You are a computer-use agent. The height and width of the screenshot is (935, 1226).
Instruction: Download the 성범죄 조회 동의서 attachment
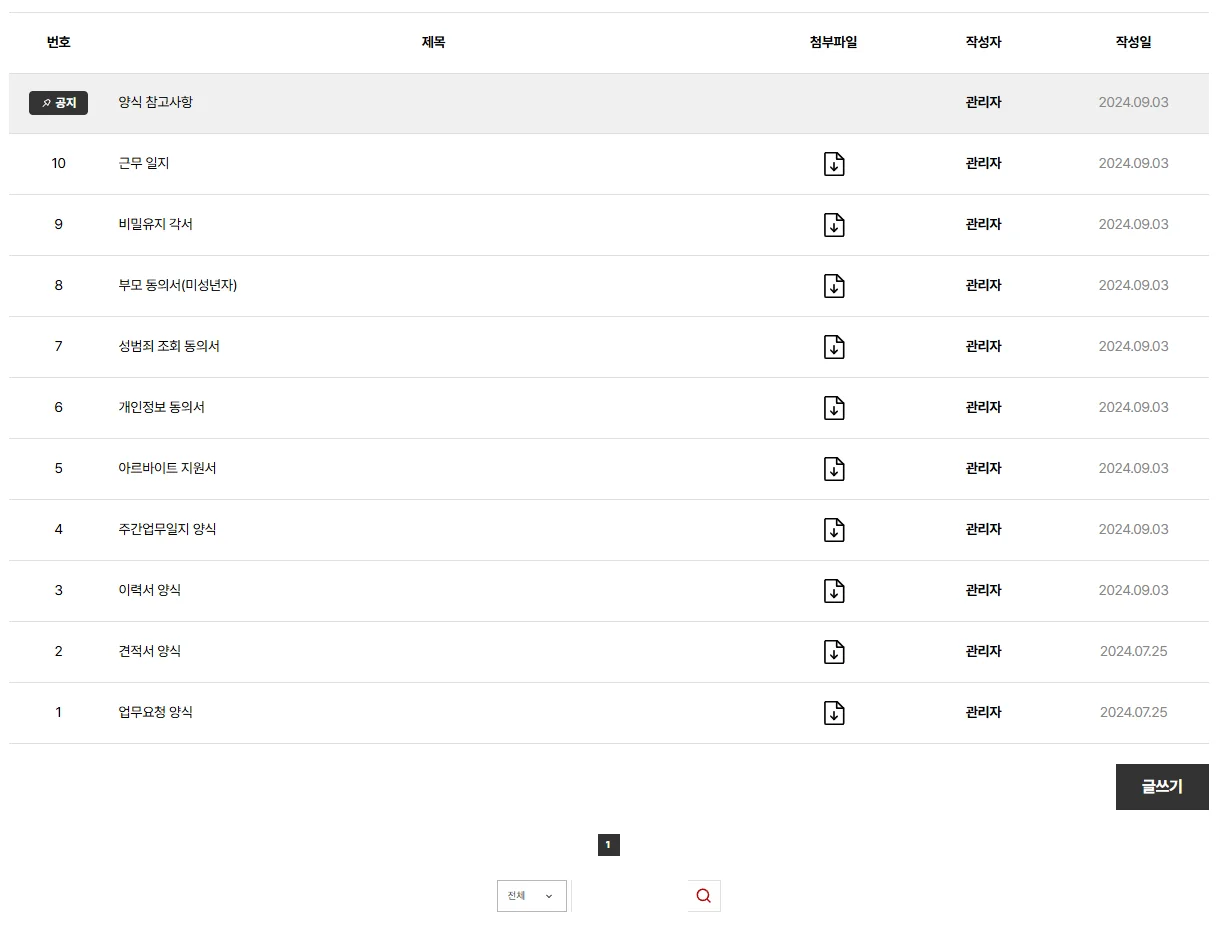click(834, 347)
